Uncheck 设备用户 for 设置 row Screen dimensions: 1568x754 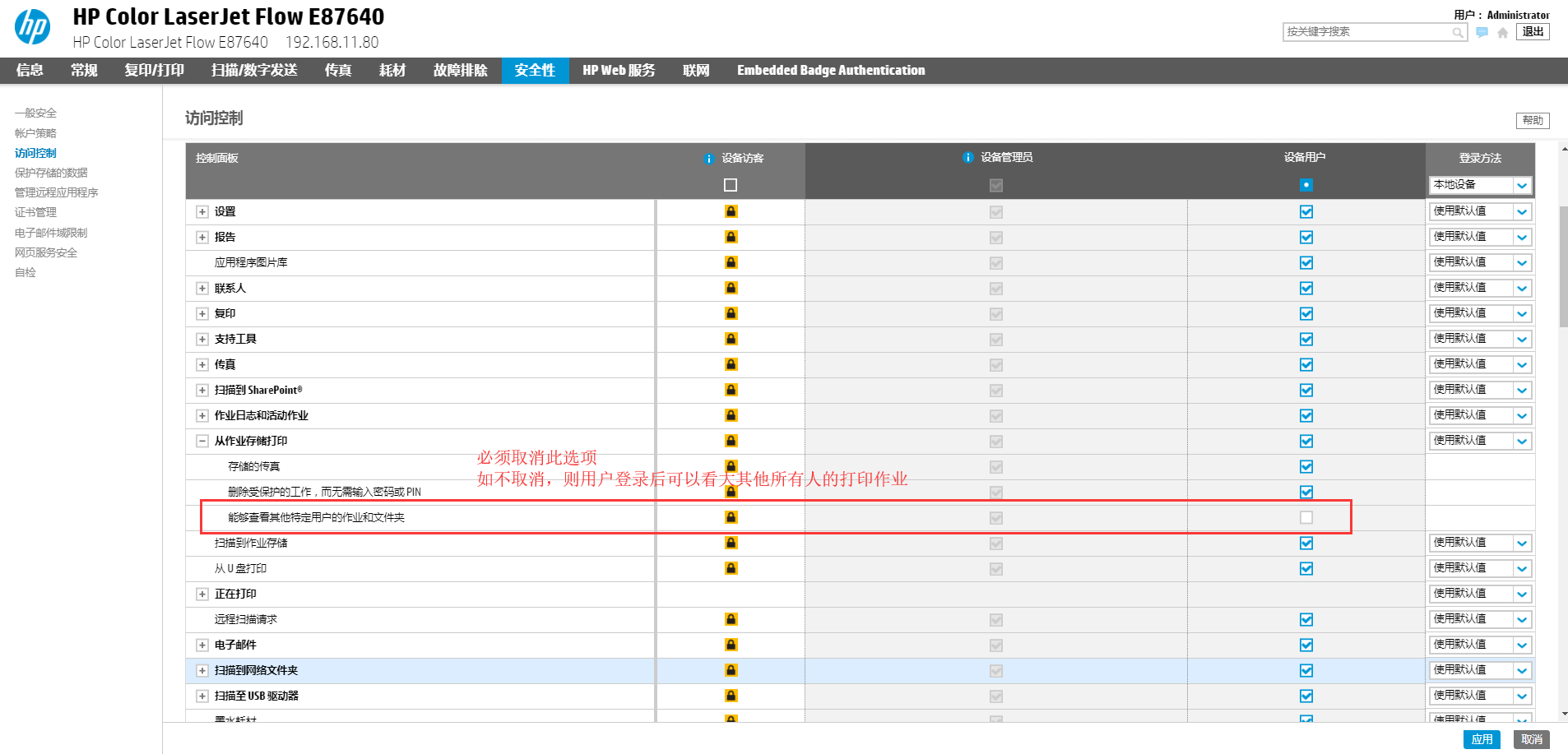1306,212
